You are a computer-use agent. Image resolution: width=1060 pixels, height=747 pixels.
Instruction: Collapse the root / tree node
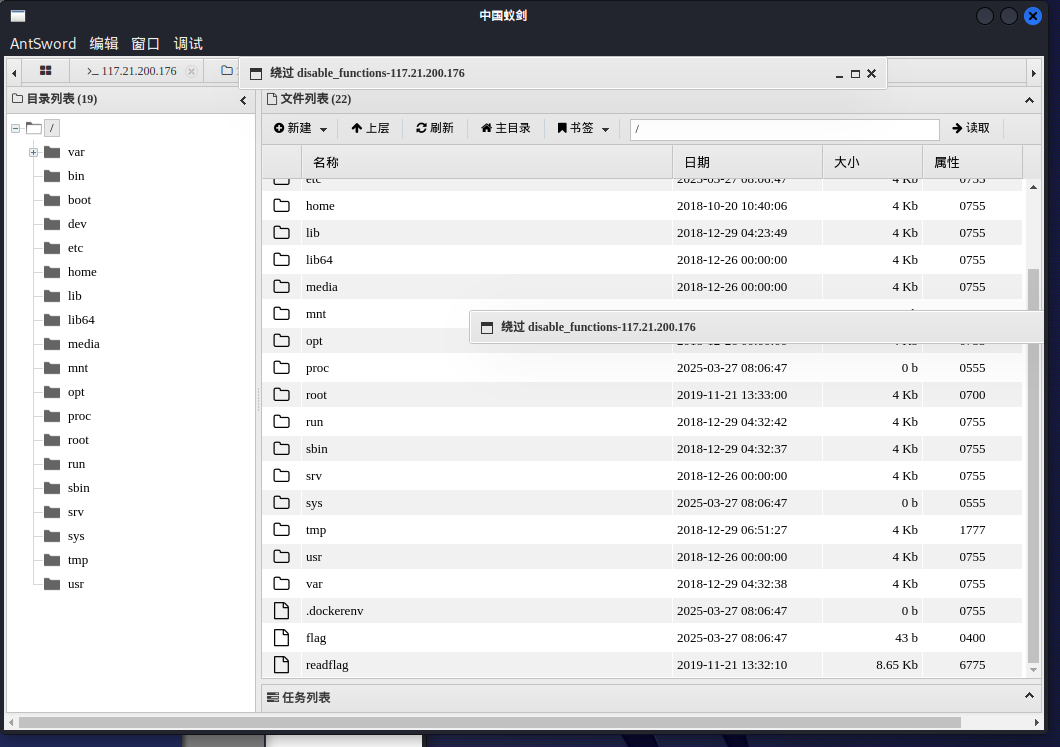pyautogui.click(x=16, y=128)
